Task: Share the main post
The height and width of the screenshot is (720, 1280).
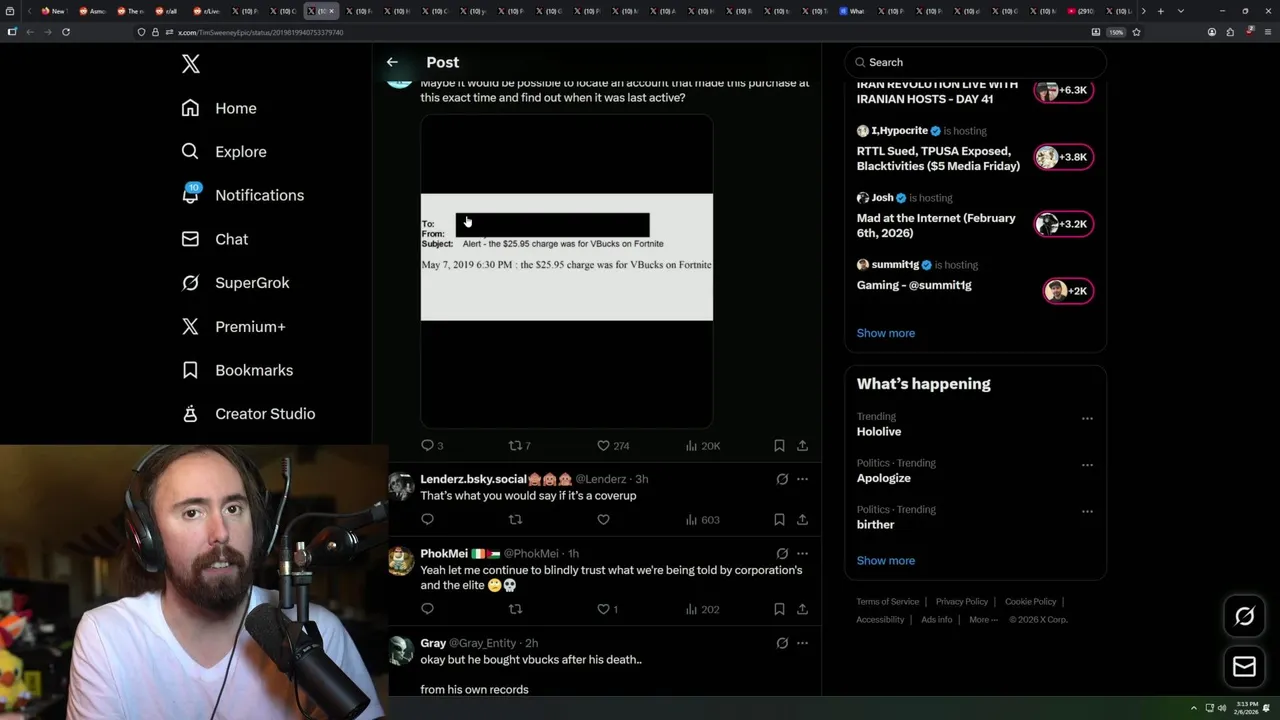Action: click(x=802, y=446)
